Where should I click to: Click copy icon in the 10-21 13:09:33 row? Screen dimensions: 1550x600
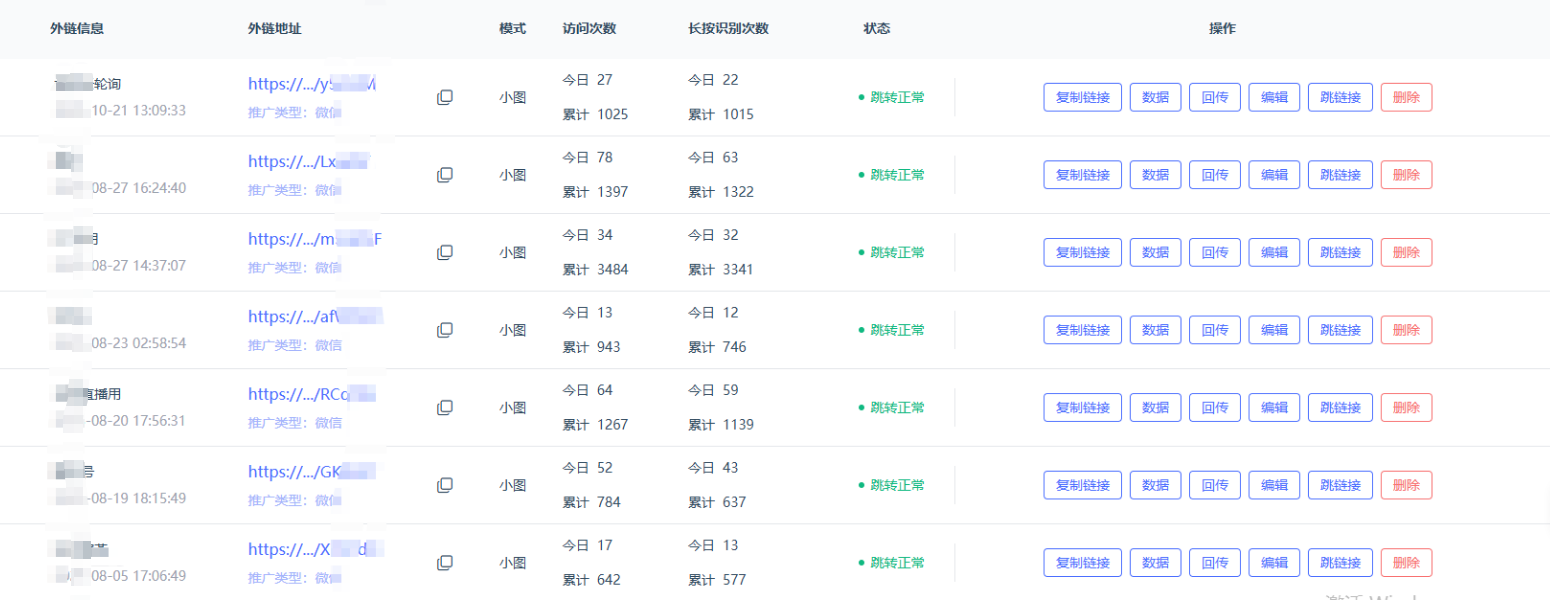[445, 97]
